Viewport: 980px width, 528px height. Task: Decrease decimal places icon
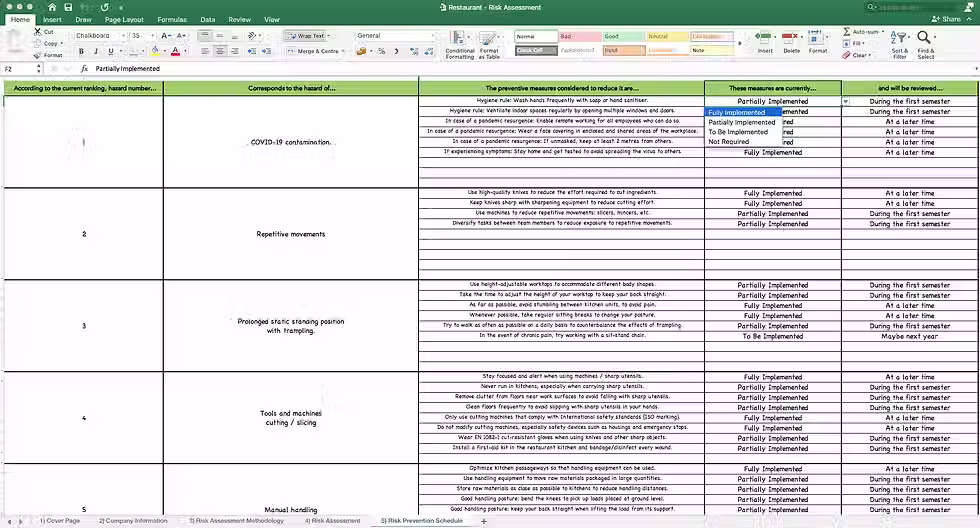tap(429, 51)
